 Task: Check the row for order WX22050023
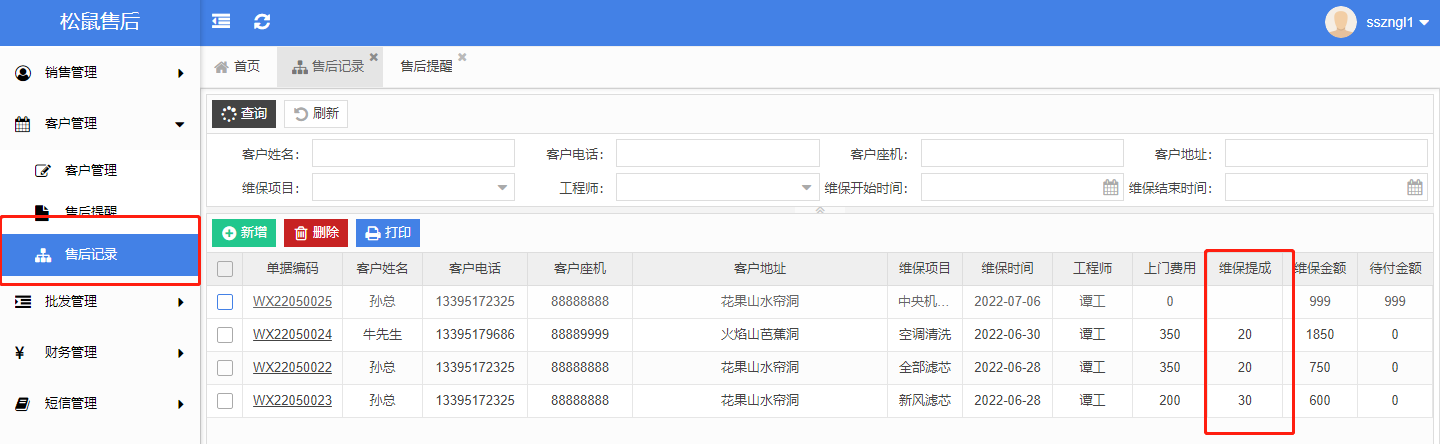(x=225, y=401)
